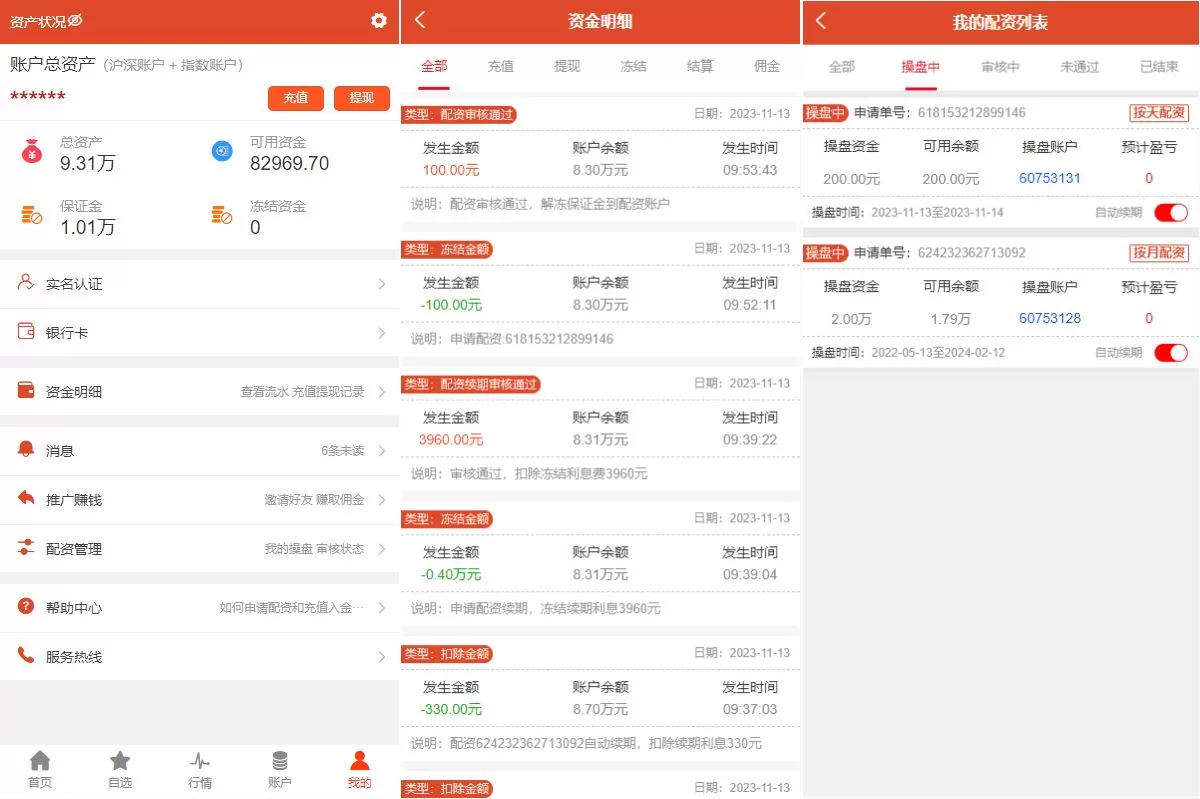1200x799 pixels.
Task: Click the 3960.00元 amount
Action: (451, 439)
